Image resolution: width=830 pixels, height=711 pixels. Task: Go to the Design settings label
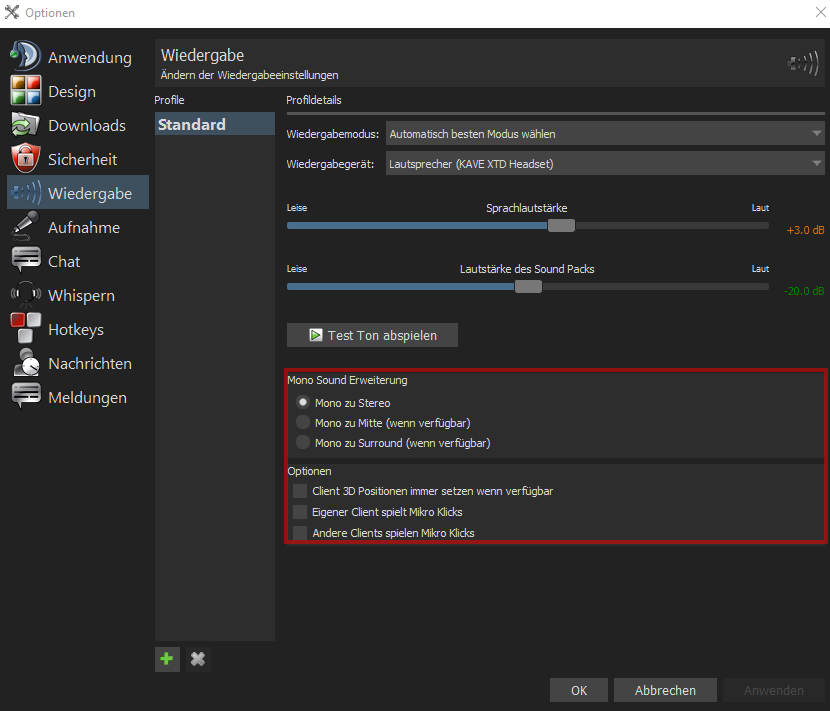coord(72,92)
